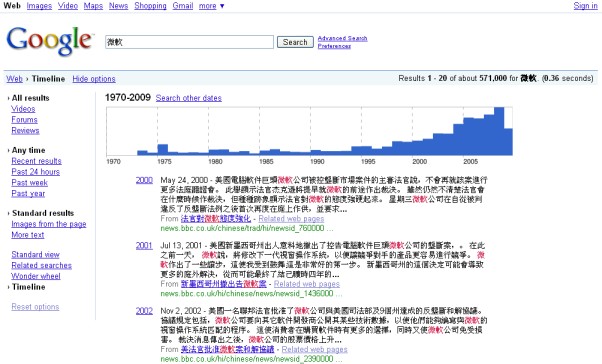Select Any time filter
This screenshot has height=364, width=602.
28,150
